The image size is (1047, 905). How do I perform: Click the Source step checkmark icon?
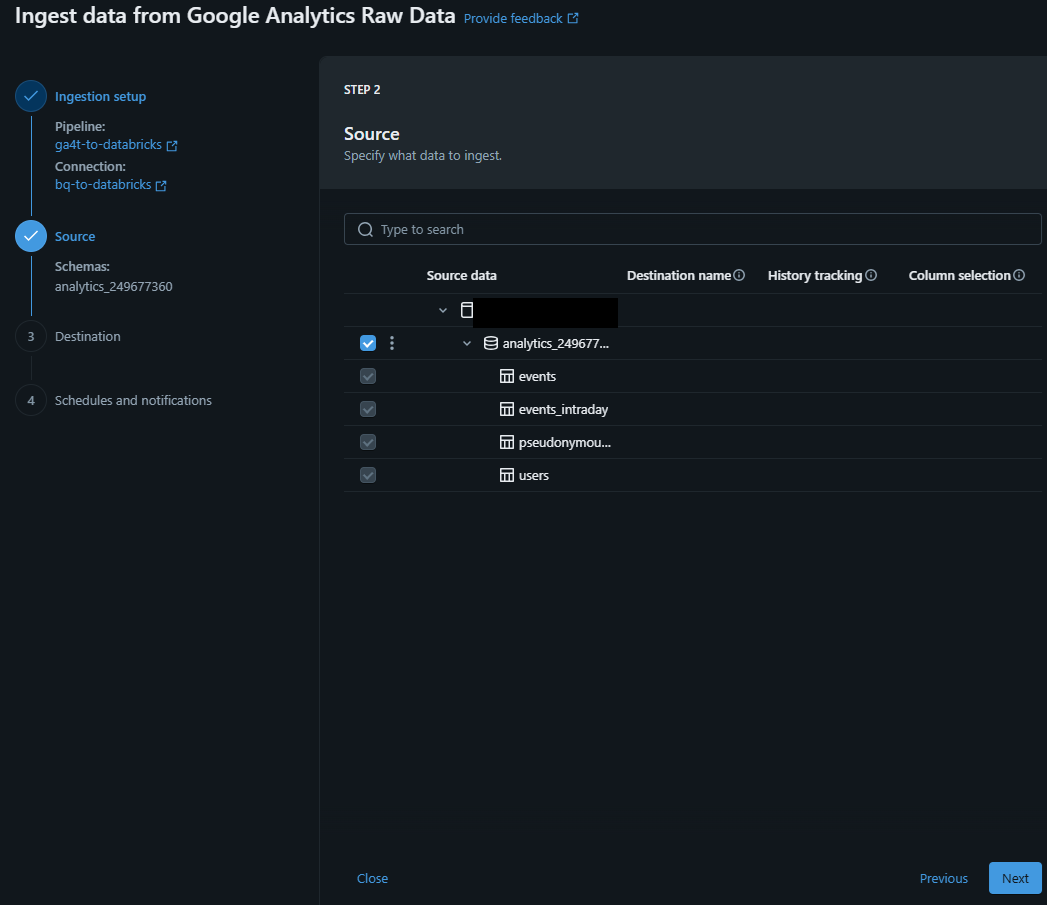[31, 236]
